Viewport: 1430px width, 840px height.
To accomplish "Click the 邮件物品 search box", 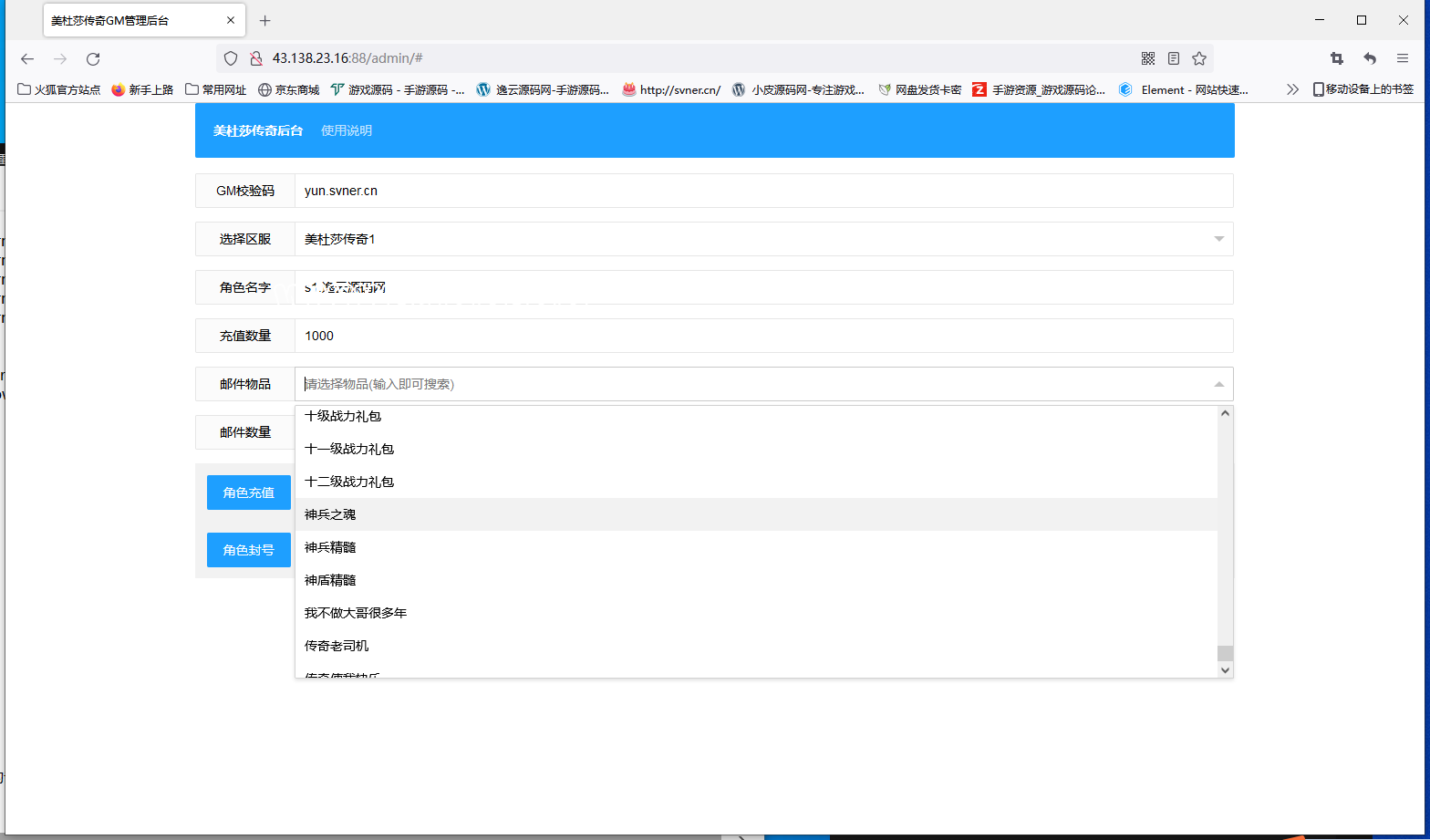I will (764, 384).
